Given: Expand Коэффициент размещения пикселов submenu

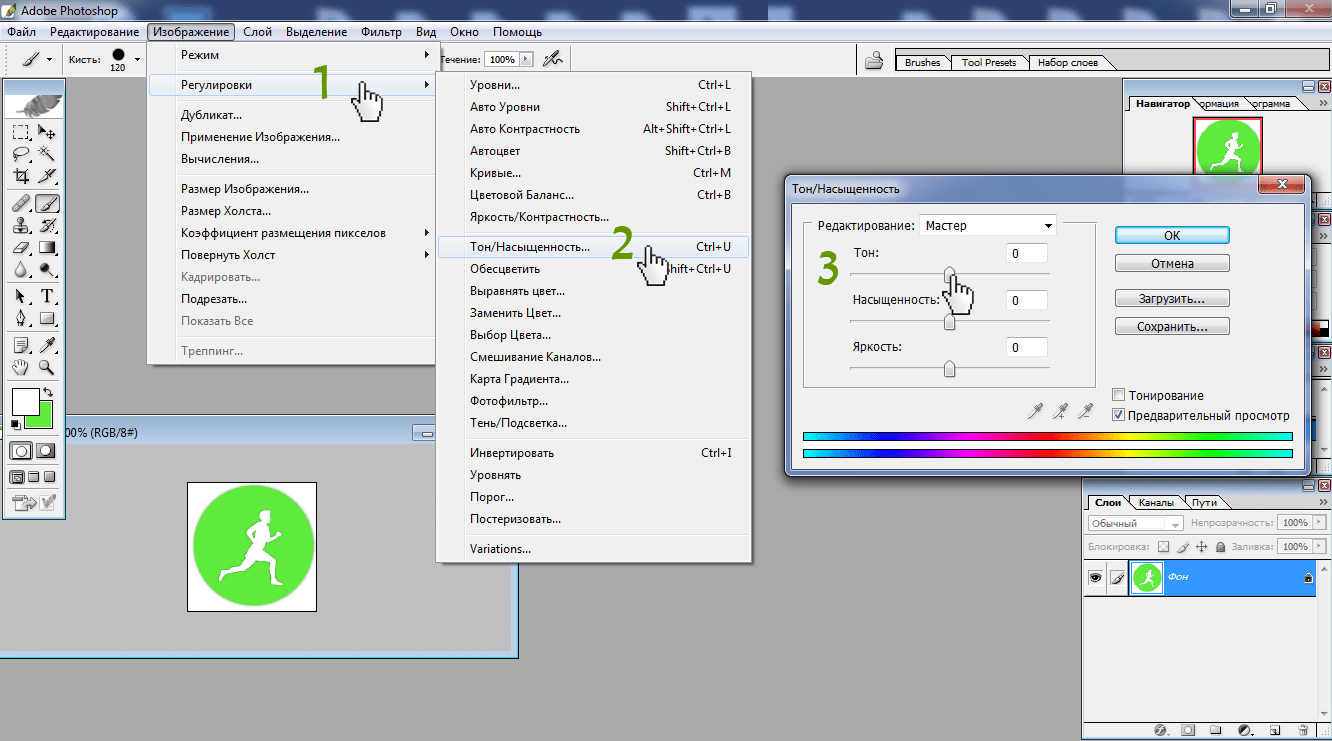Looking at the screenshot, I should (292, 233).
